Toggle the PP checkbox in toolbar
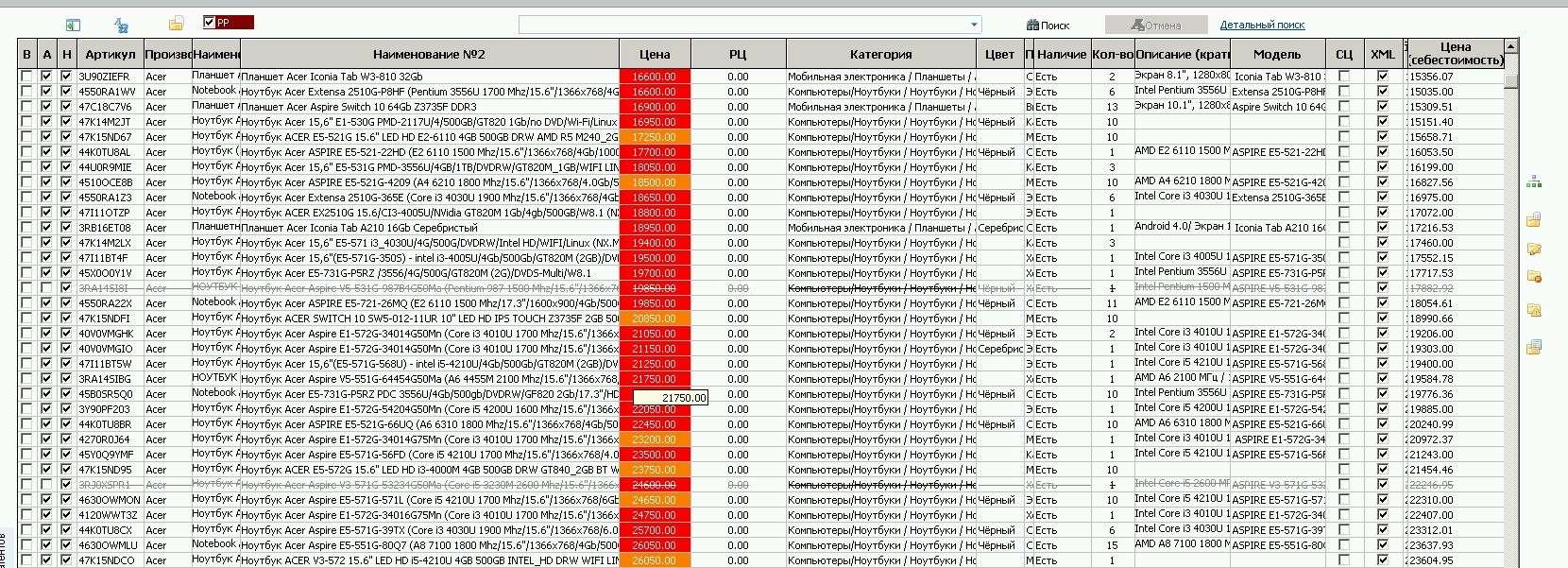The height and width of the screenshot is (568, 1568). (x=209, y=22)
